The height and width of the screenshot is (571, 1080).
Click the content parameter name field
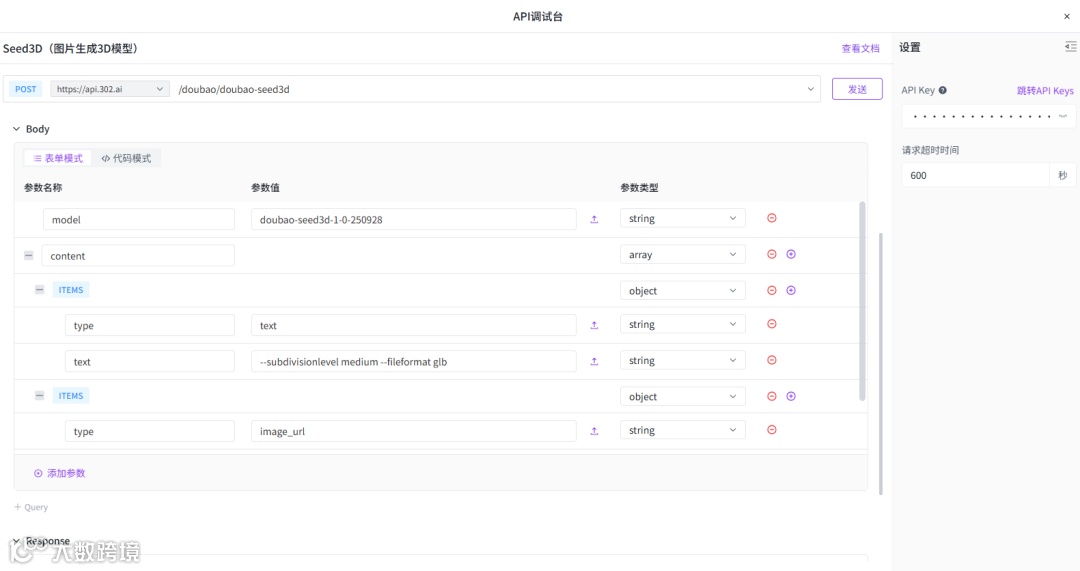pos(138,256)
